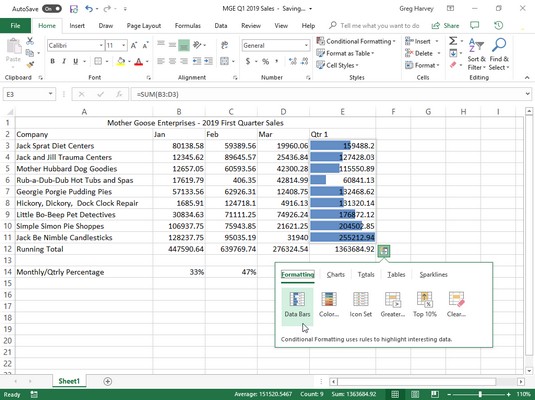Apply Percent Style format
This screenshot has width=535, height=400.
[265, 62]
